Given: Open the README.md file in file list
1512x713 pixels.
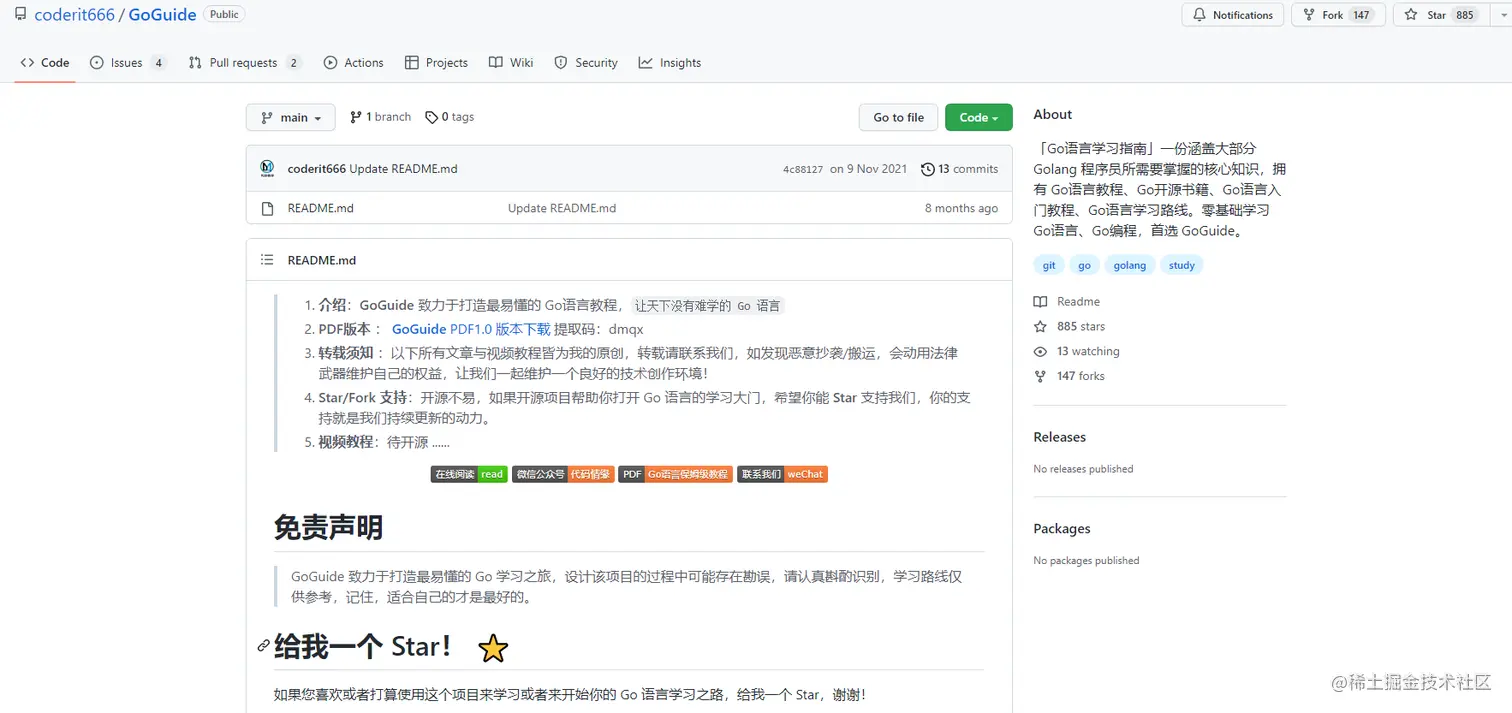Looking at the screenshot, I should coord(320,208).
